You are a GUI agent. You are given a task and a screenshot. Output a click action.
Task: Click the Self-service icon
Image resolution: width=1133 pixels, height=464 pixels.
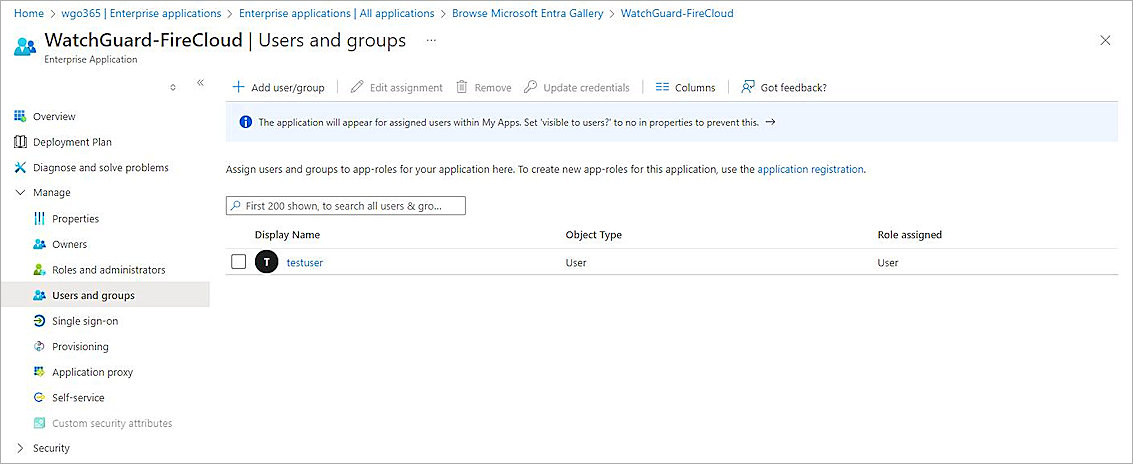click(40, 398)
